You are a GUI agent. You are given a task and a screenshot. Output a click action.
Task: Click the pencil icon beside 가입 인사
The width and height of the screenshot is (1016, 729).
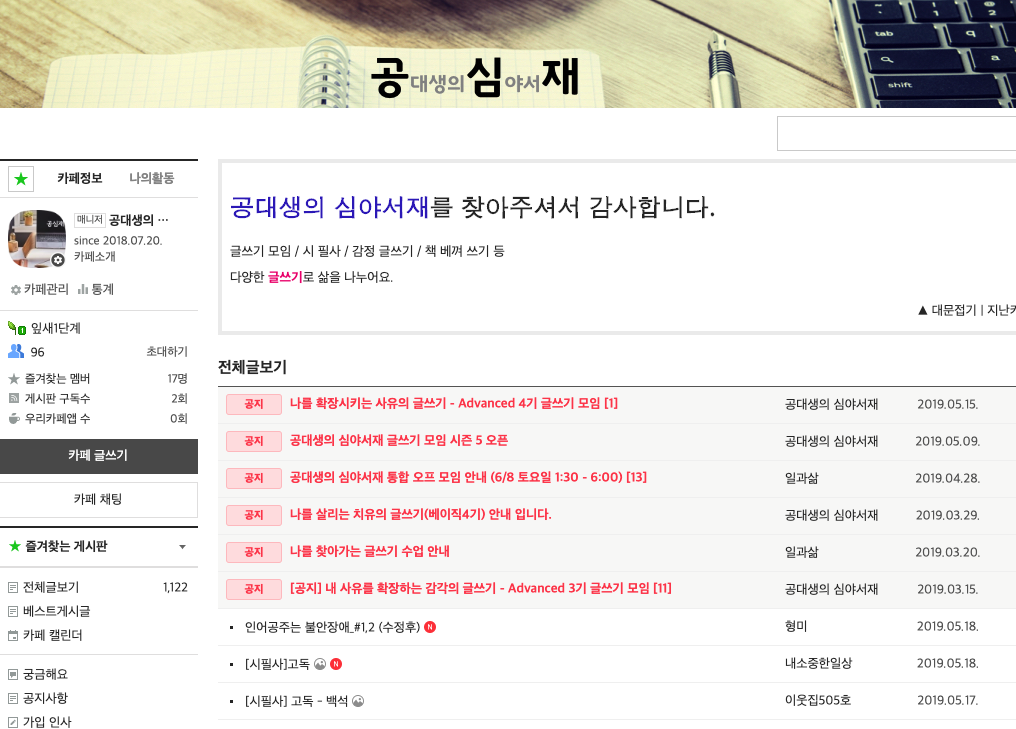pos(12,722)
